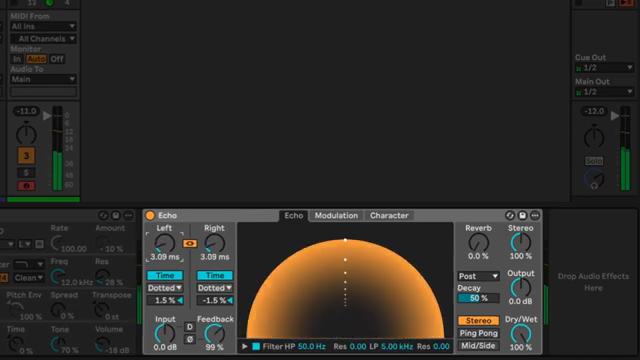Click the Dry/Wet knob
The height and width of the screenshot is (360, 640).
coord(521,334)
